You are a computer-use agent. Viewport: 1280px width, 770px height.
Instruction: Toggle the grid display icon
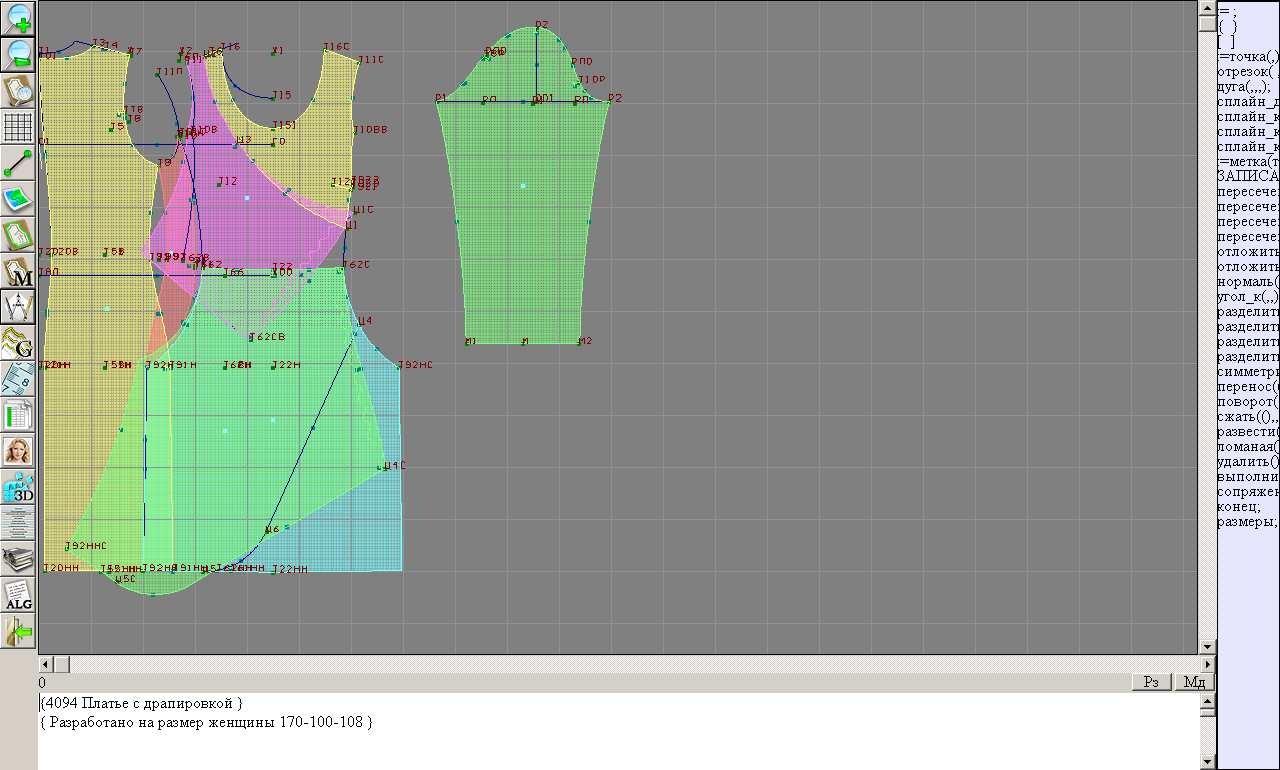19,127
